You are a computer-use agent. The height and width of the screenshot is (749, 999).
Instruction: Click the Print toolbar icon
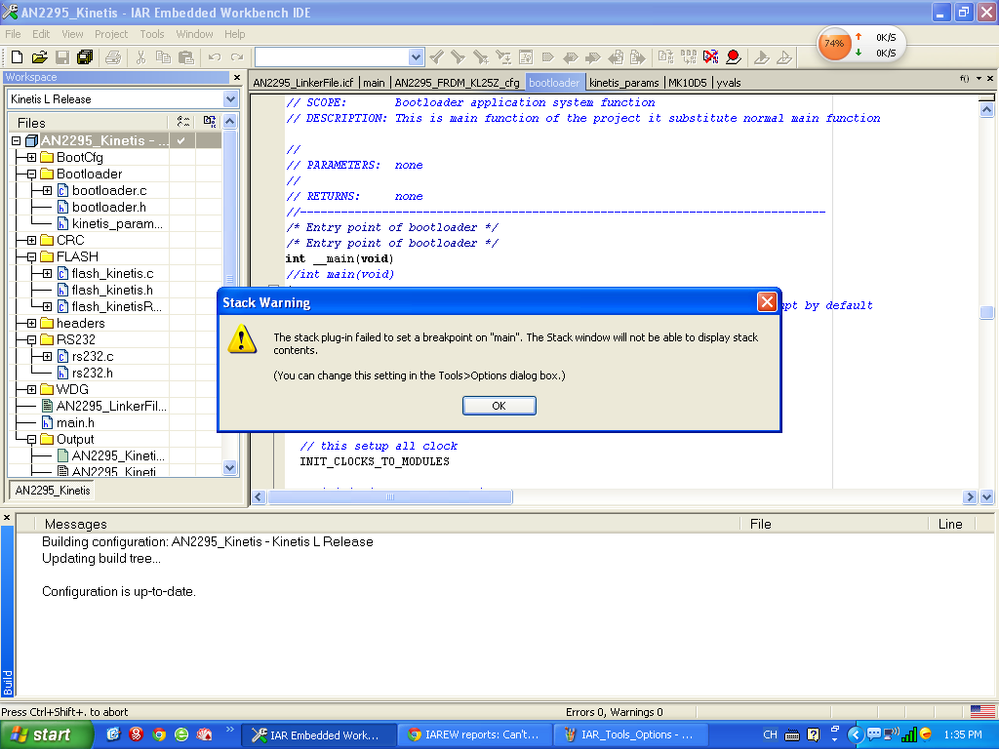pos(113,57)
